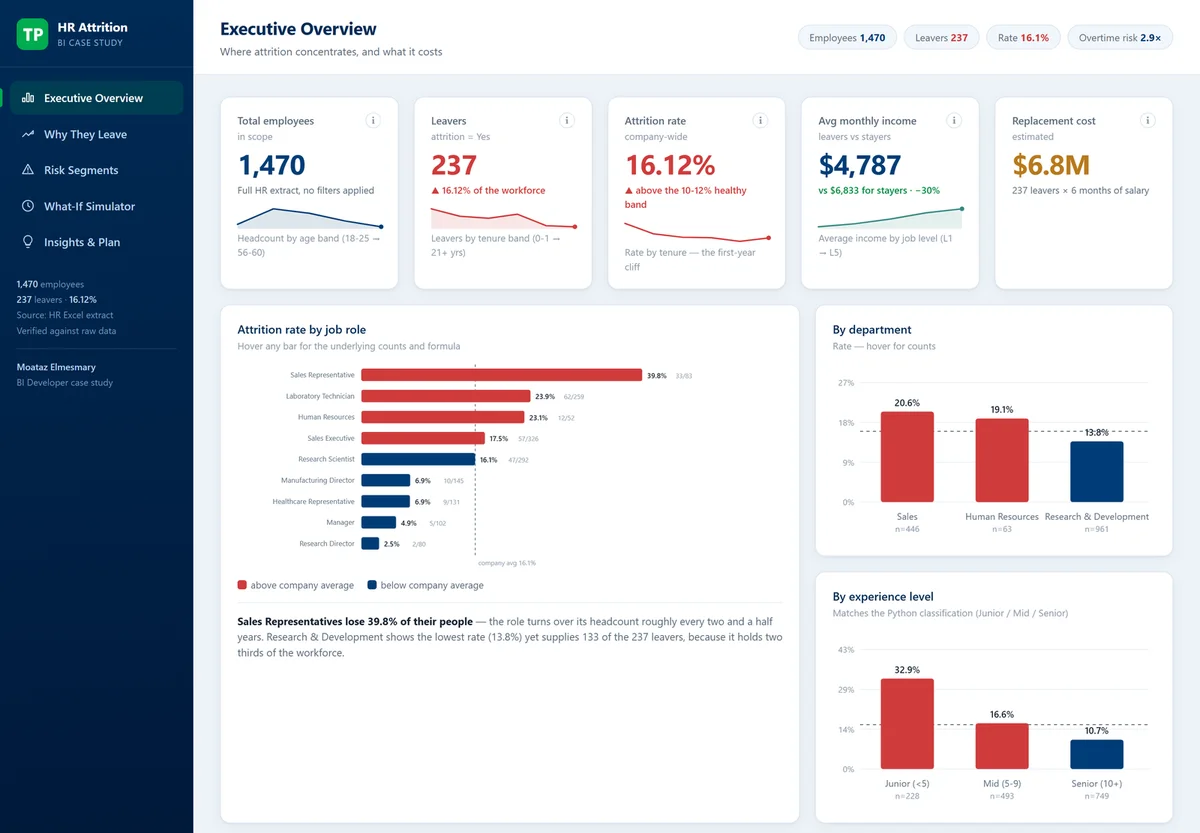Click the HR Attrition title in sidebar
The width and height of the screenshot is (1200, 833).
[93, 27]
